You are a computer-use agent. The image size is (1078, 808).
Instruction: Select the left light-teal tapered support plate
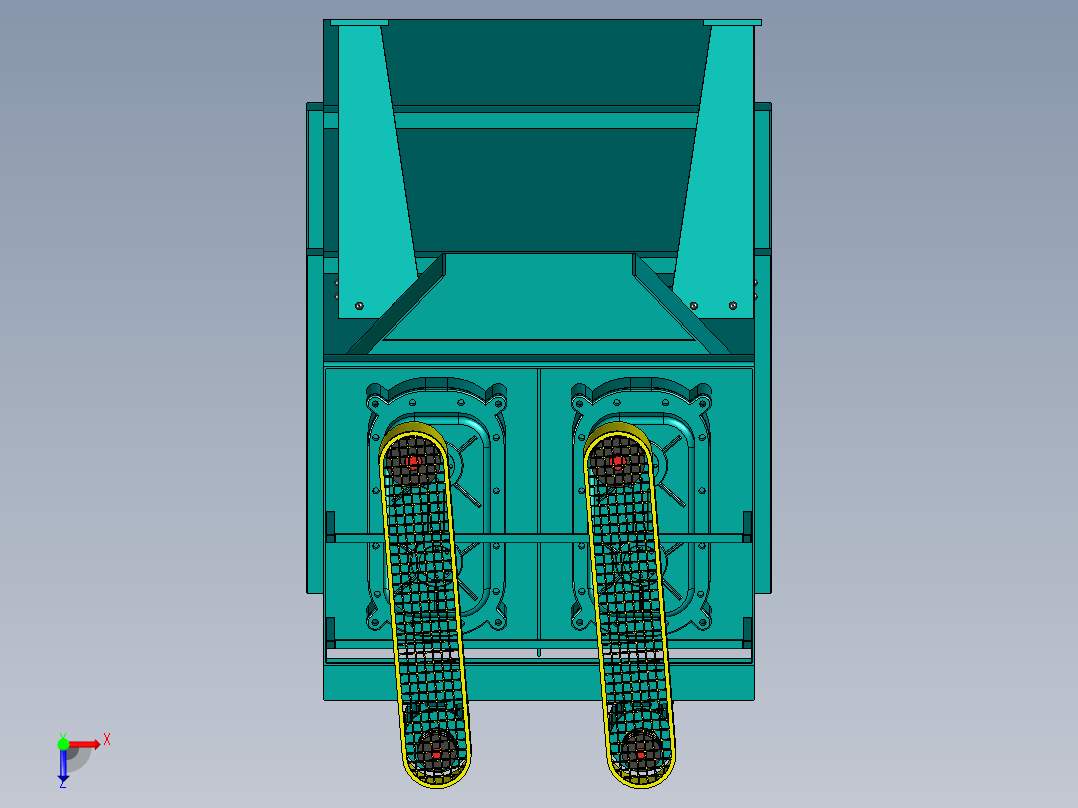[x=375, y=172]
